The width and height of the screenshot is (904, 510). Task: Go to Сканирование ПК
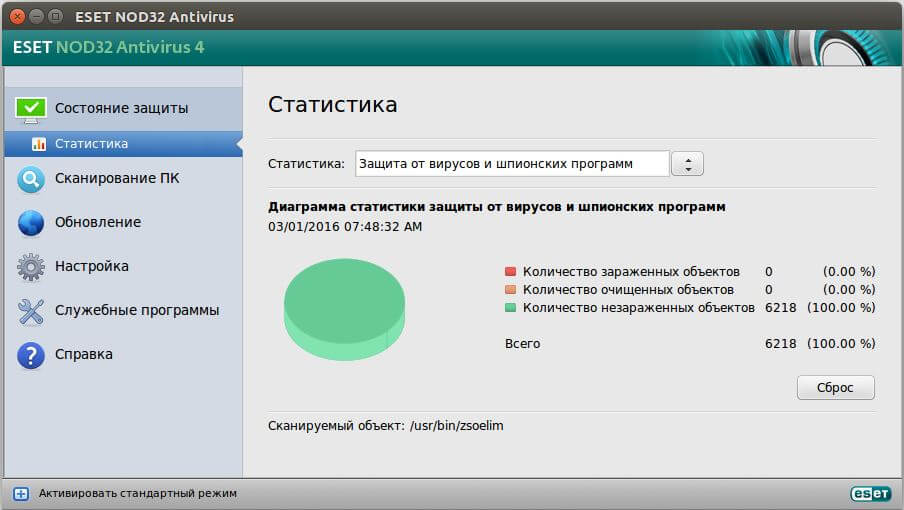123,179
